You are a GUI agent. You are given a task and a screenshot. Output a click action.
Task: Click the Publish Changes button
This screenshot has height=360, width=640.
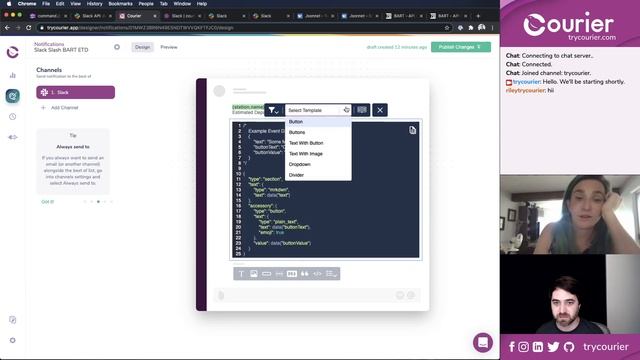460,47
